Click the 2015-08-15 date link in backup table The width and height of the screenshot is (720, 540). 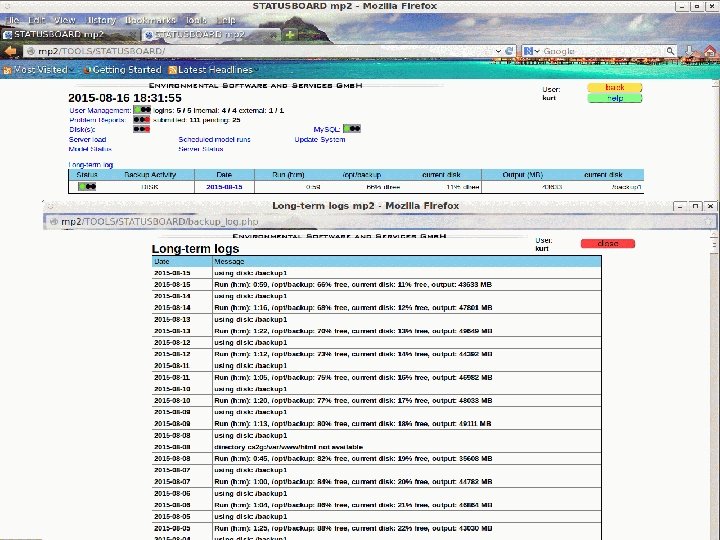click(x=224, y=187)
